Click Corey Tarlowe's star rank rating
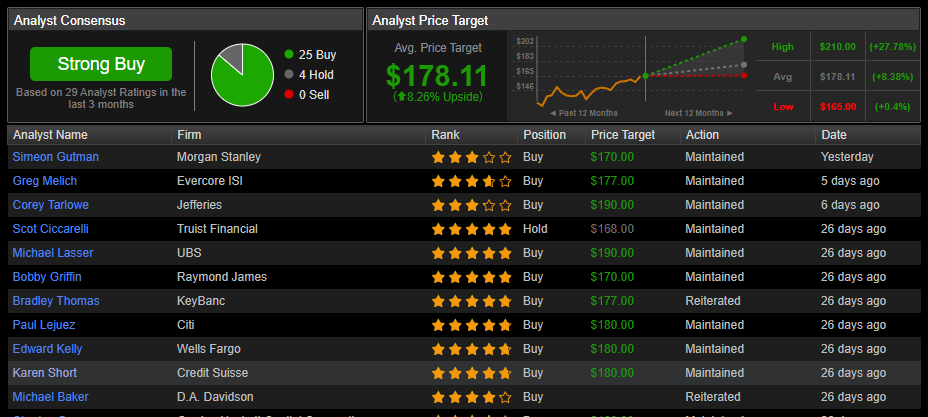This screenshot has width=928, height=417. (x=472, y=205)
